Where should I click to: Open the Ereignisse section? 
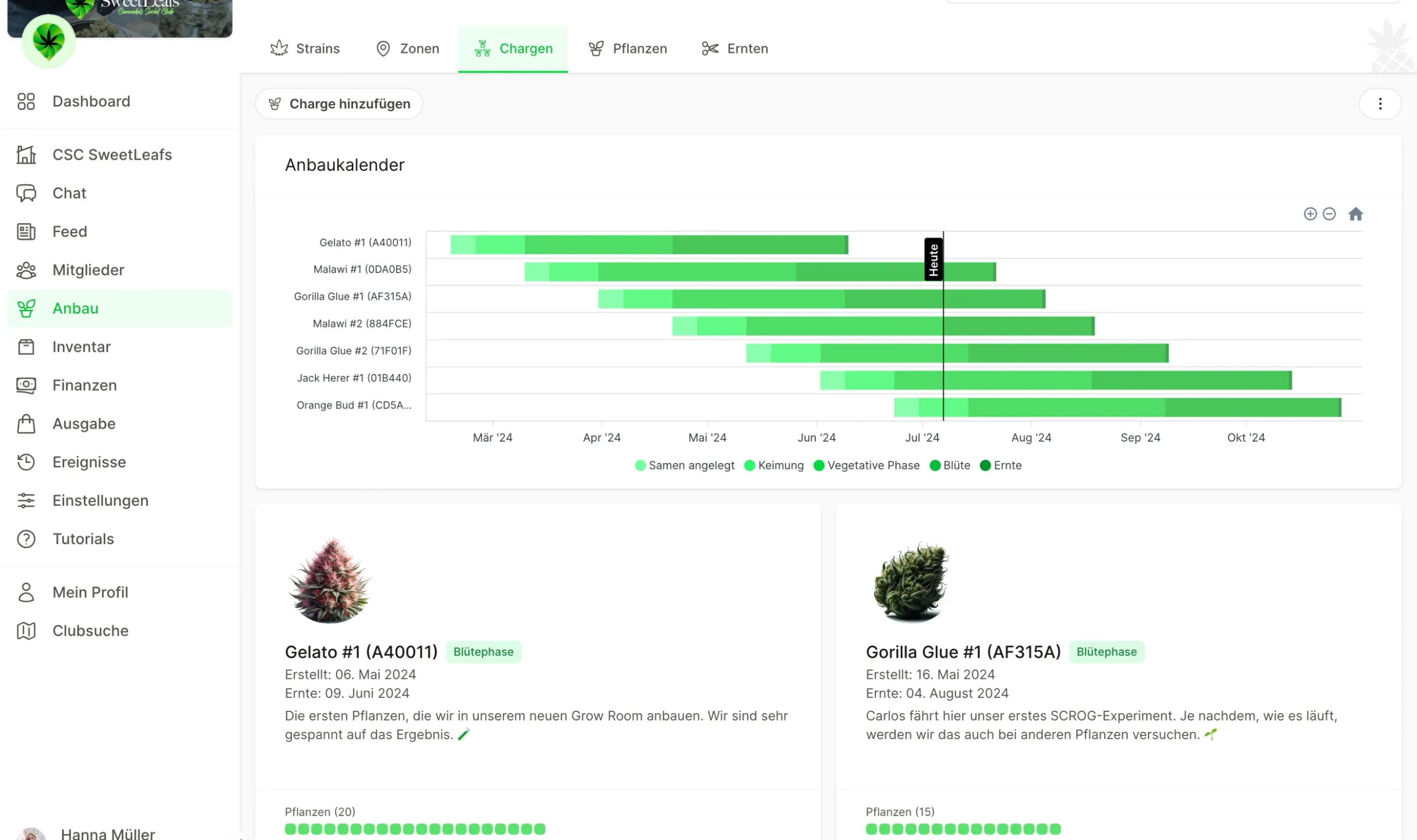click(89, 462)
